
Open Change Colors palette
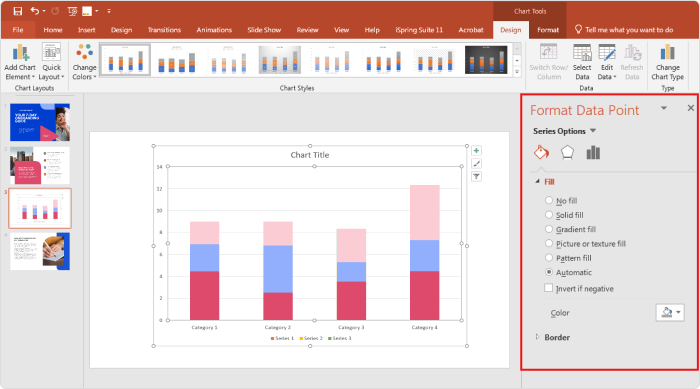(x=84, y=62)
